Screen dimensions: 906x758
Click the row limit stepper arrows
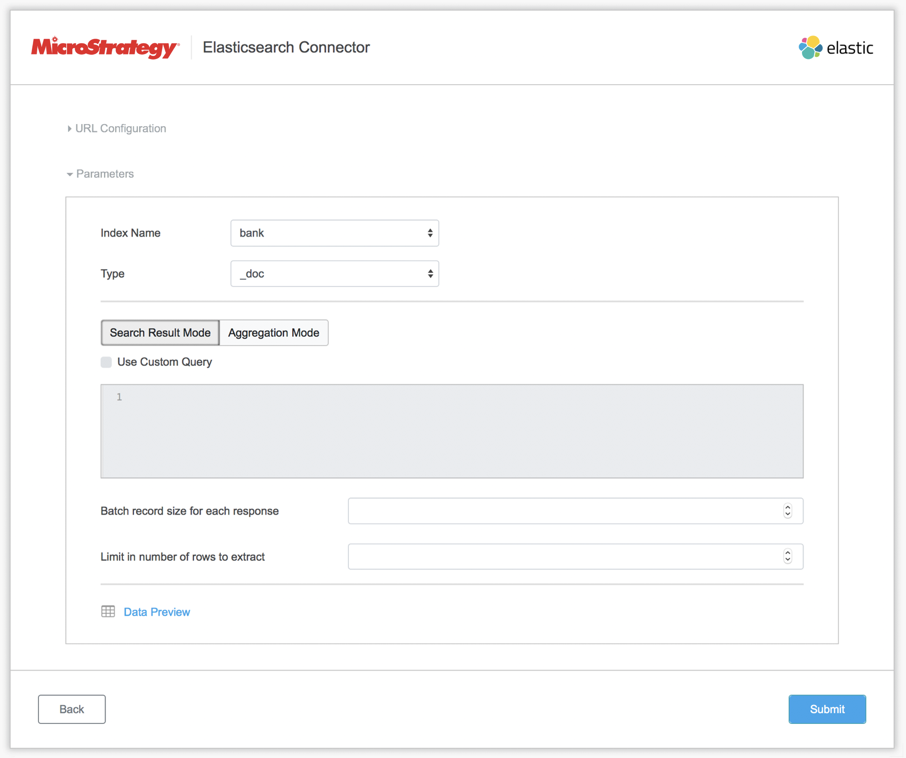(x=788, y=557)
